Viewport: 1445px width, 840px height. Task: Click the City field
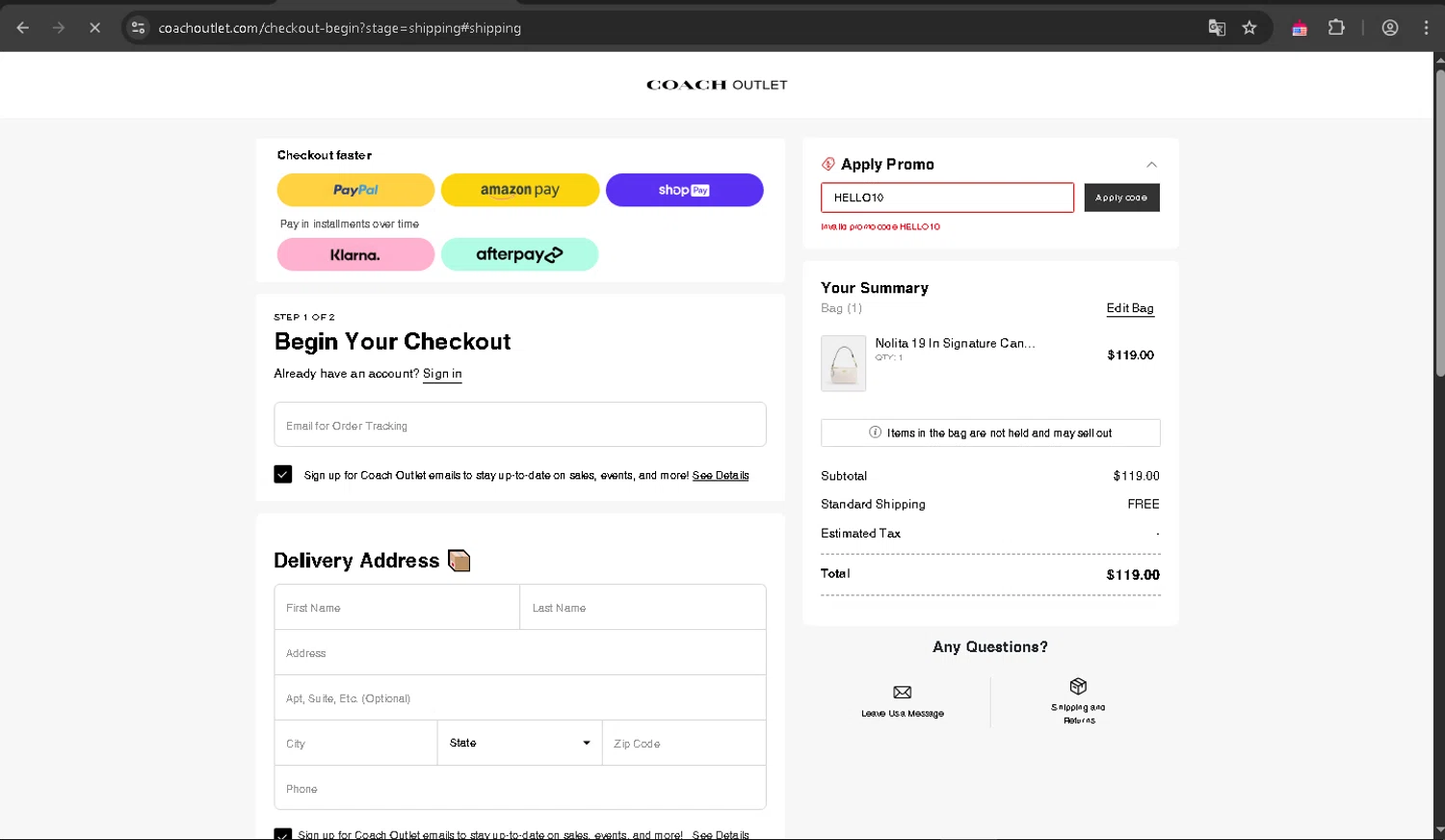click(x=355, y=743)
